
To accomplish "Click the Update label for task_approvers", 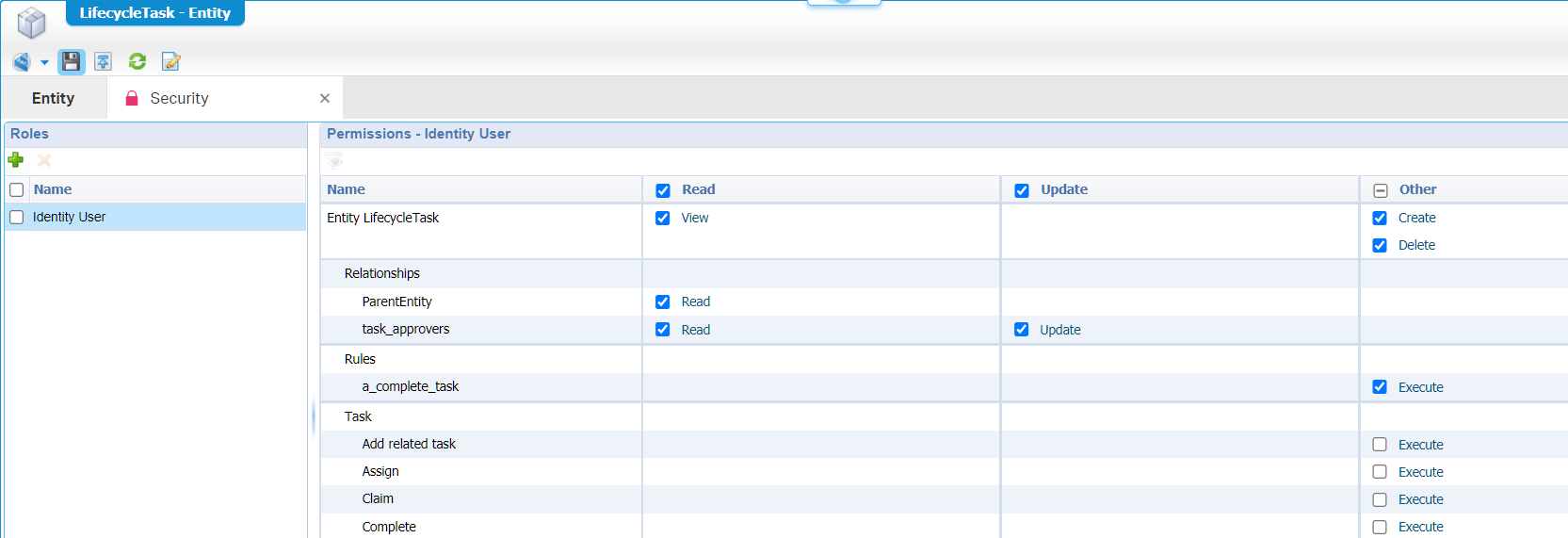I will point(1059,330).
